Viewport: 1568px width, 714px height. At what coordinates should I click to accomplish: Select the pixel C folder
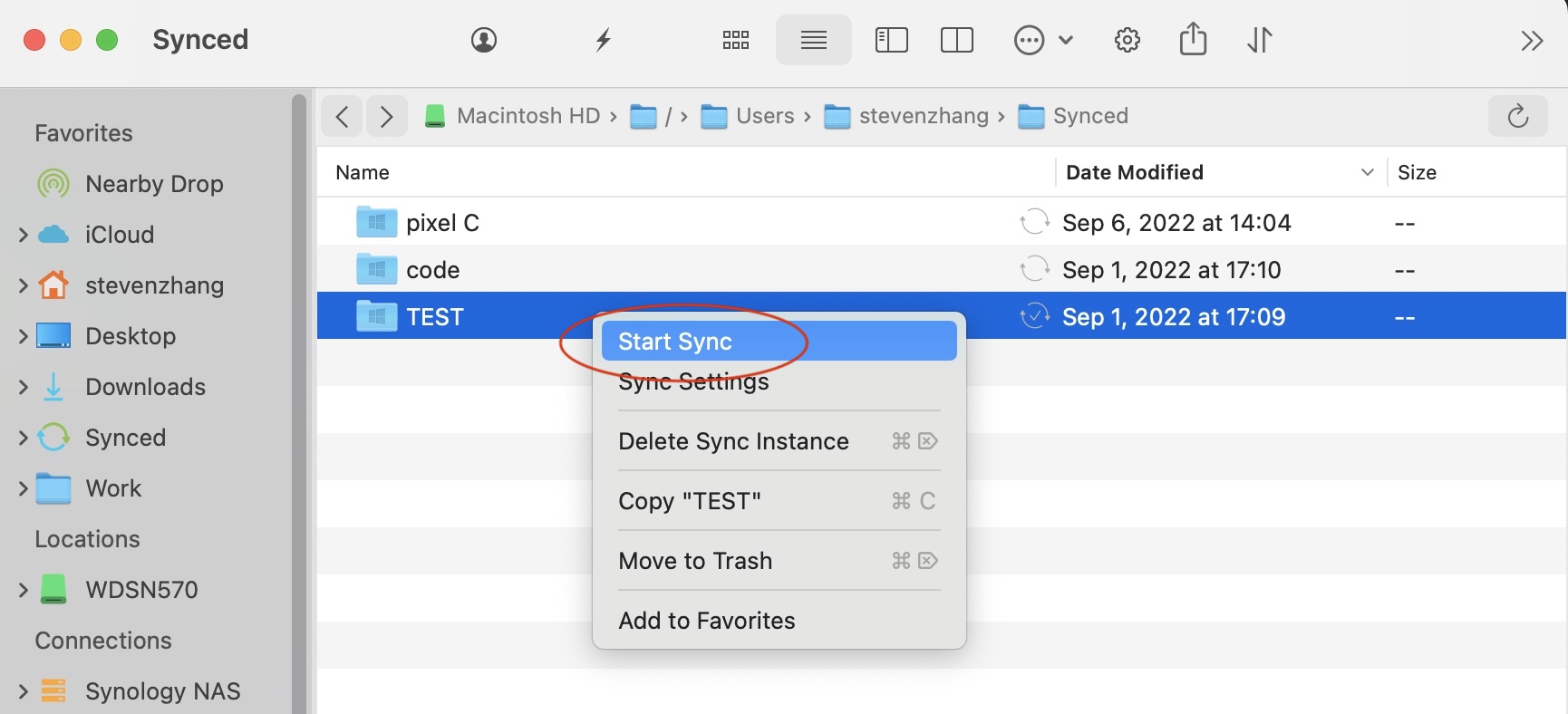click(942, 222)
